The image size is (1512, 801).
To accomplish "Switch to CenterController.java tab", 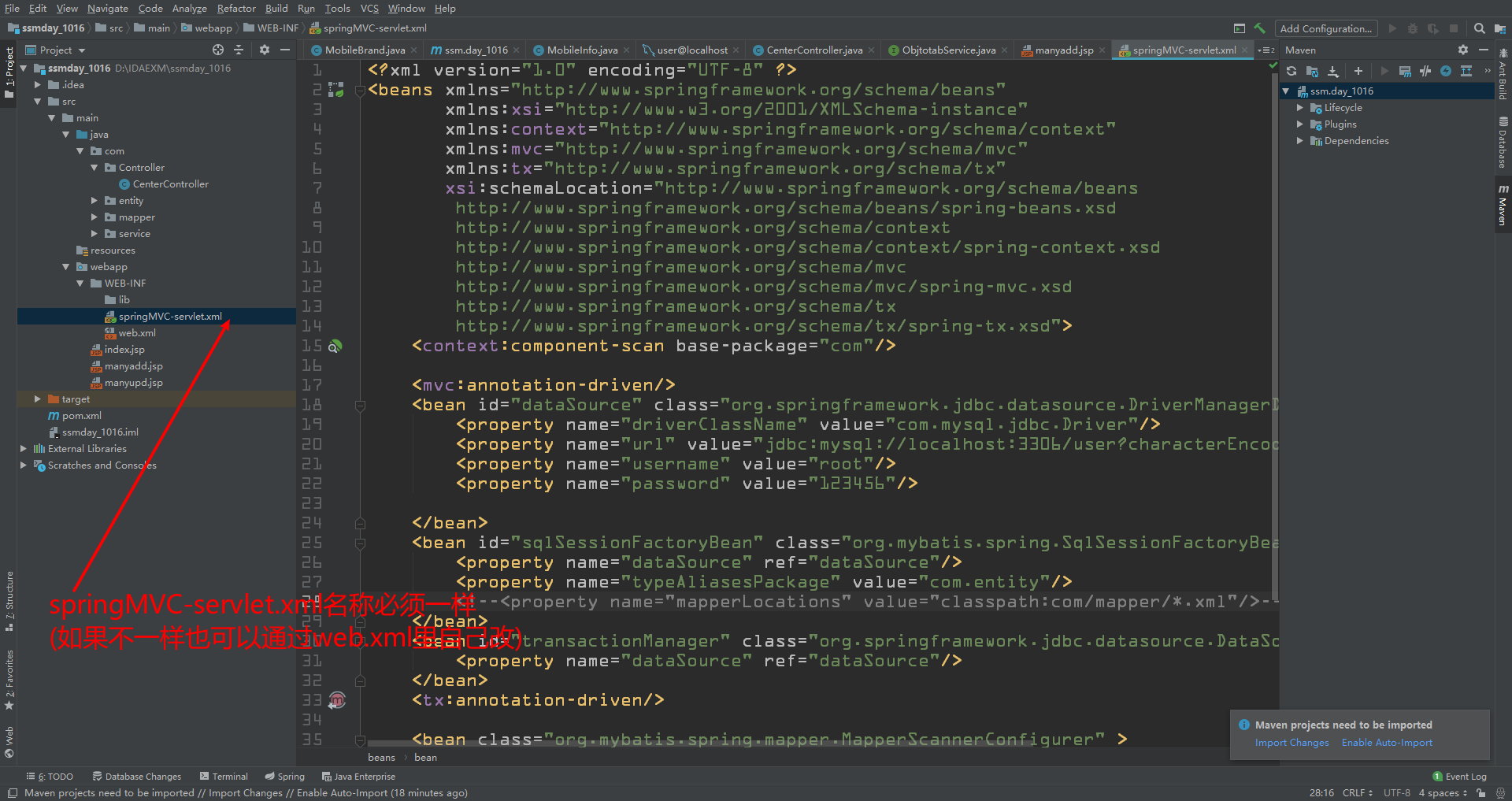I will click(814, 50).
